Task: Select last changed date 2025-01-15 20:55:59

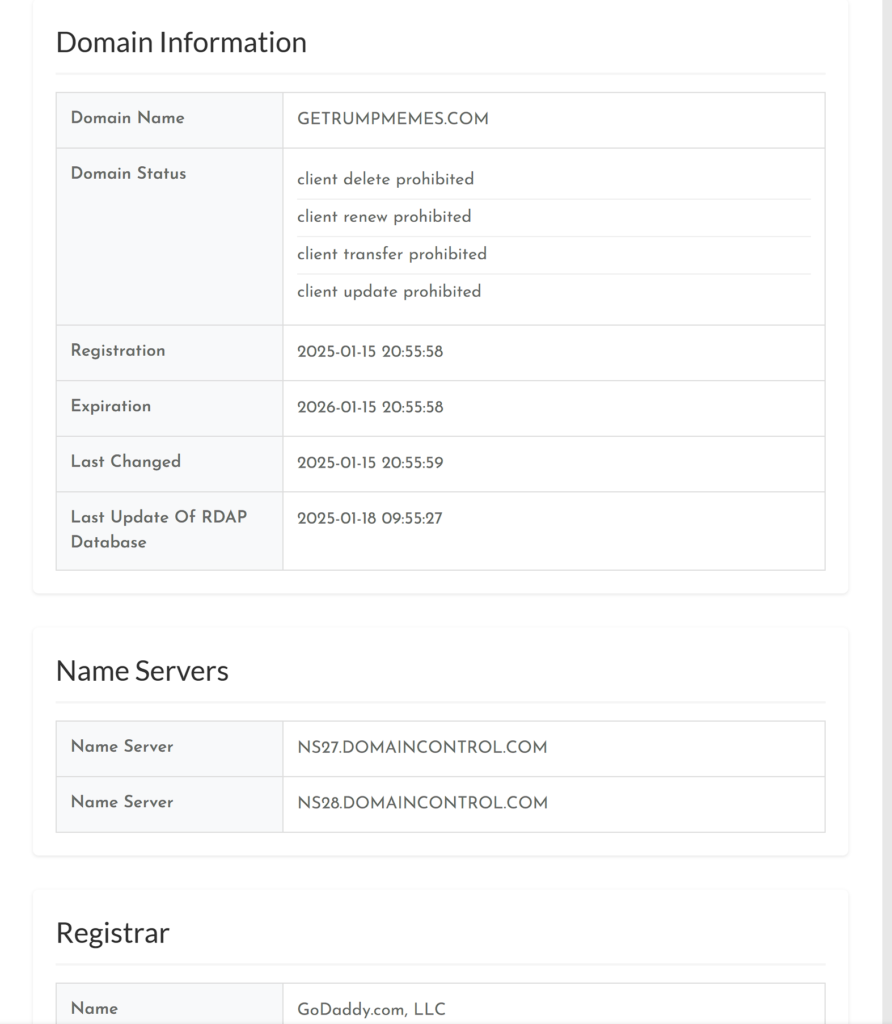Action: 370,462
